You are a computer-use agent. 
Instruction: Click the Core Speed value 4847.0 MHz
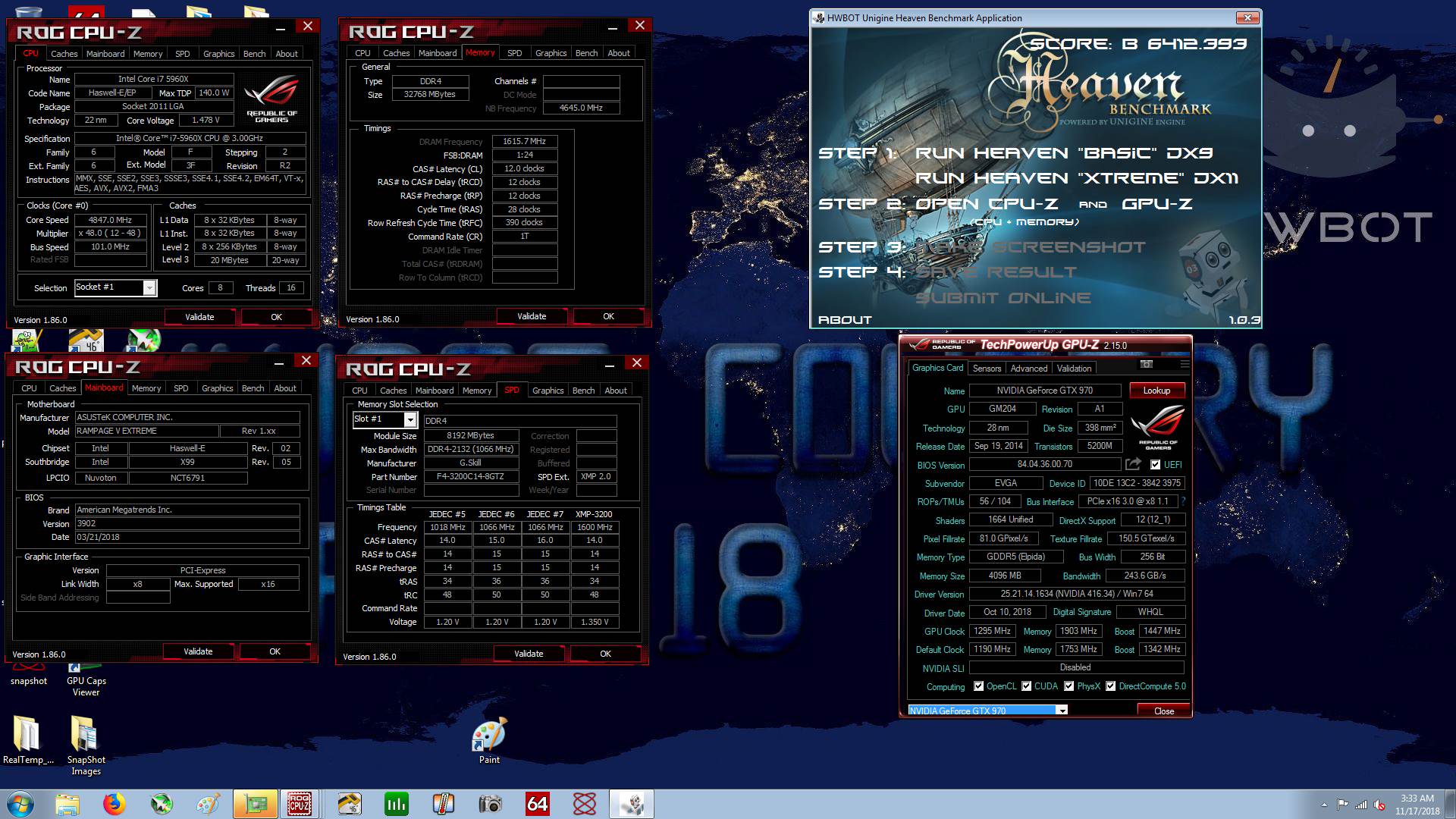point(111,220)
